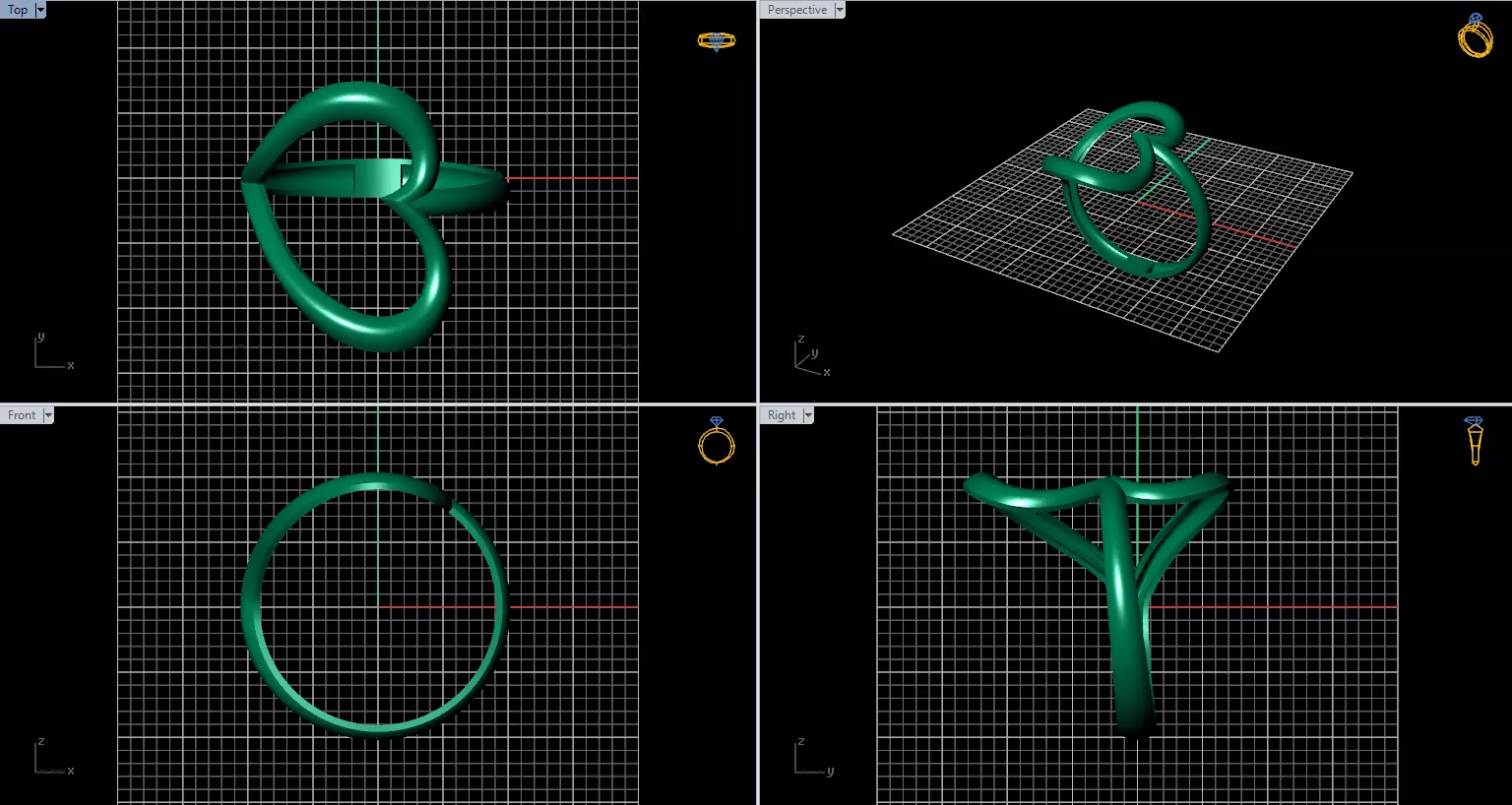Select the Top viewport title label
The width and height of the screenshot is (1512, 805).
tap(18, 10)
